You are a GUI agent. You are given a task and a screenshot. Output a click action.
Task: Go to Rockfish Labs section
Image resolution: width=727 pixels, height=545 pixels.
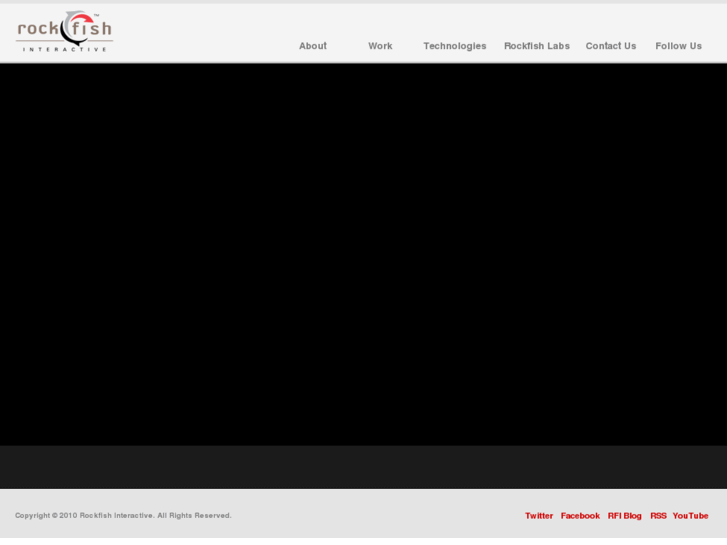pos(537,46)
